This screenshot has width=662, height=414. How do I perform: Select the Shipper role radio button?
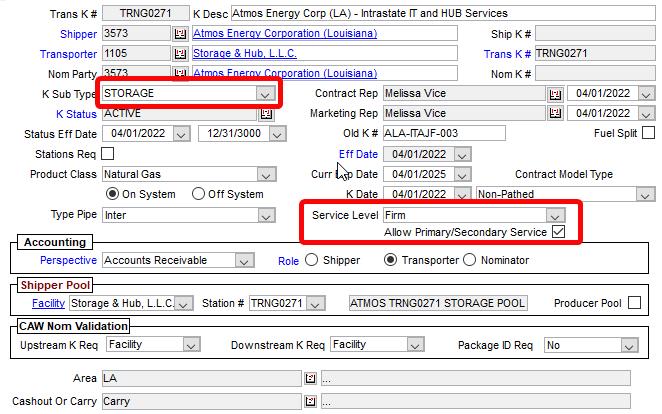tap(311, 260)
